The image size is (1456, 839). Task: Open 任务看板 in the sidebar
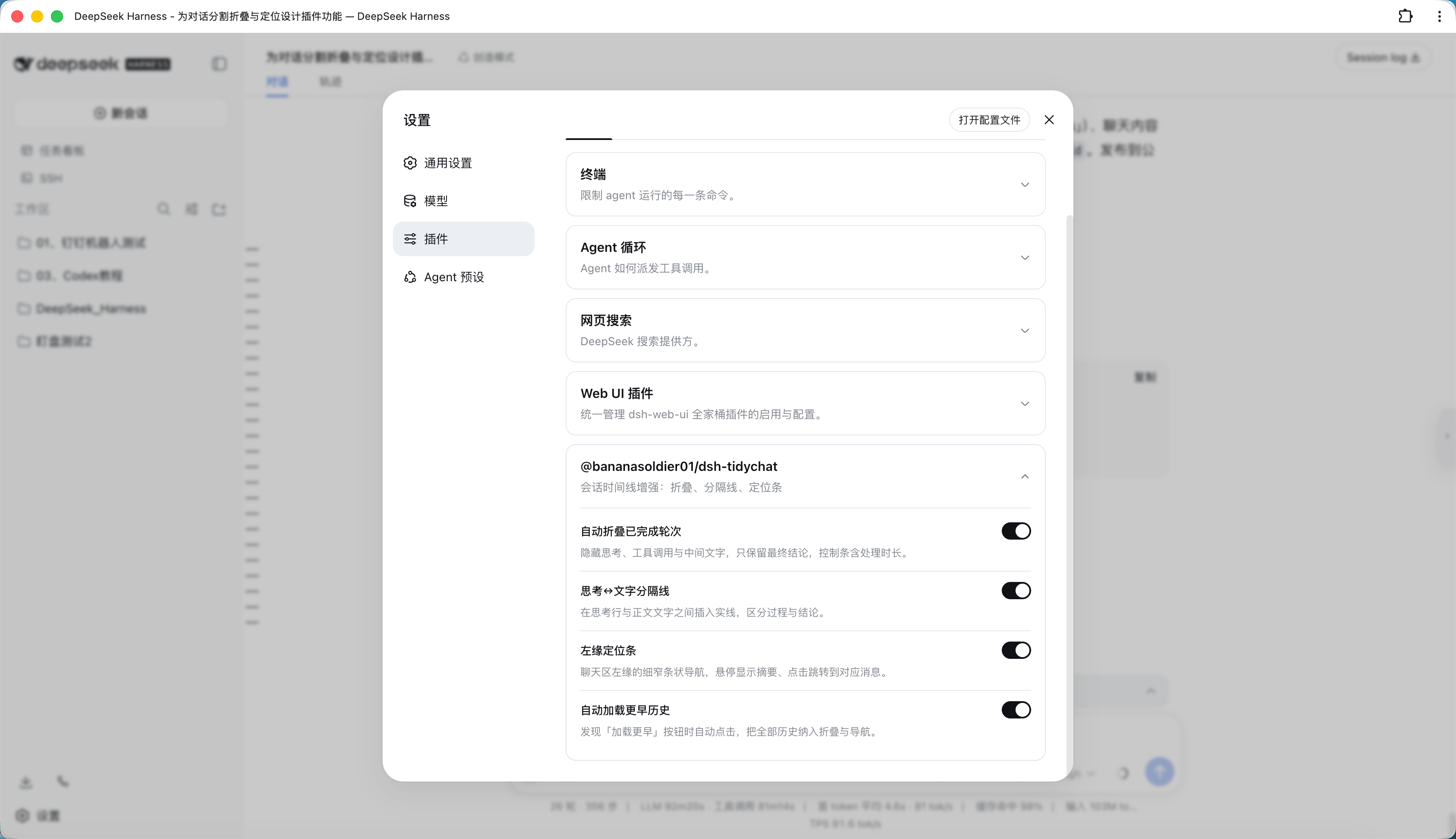[x=53, y=150]
